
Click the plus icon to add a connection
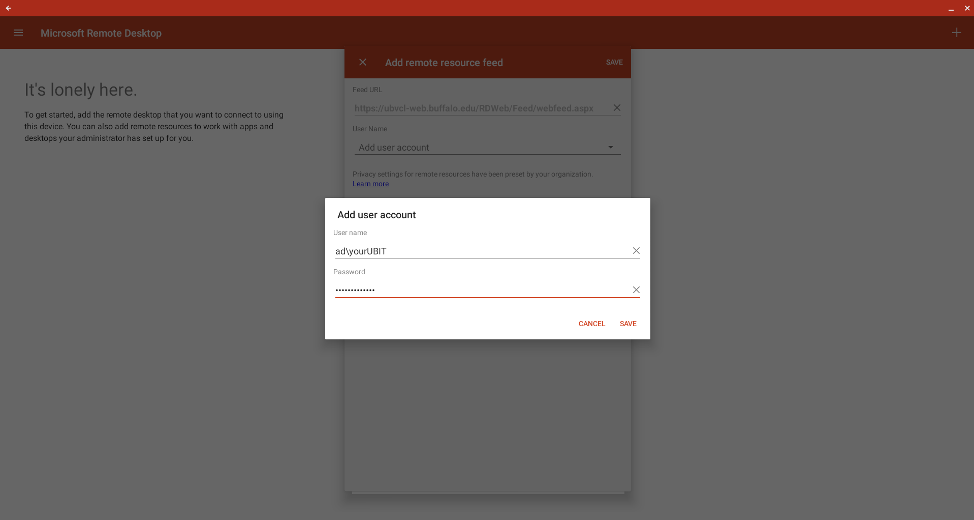[x=956, y=33]
